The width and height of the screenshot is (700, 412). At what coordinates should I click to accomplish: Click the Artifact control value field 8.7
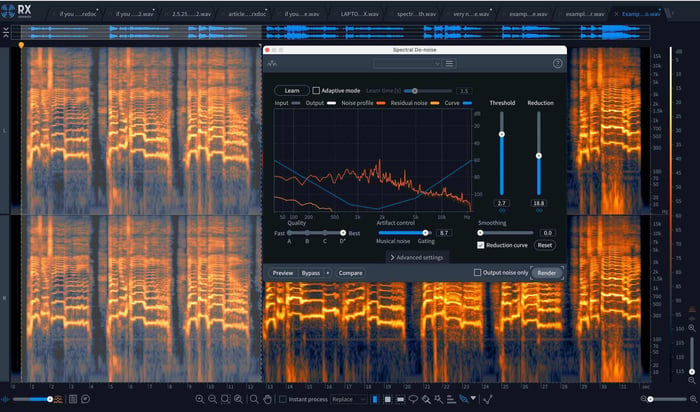click(444, 233)
